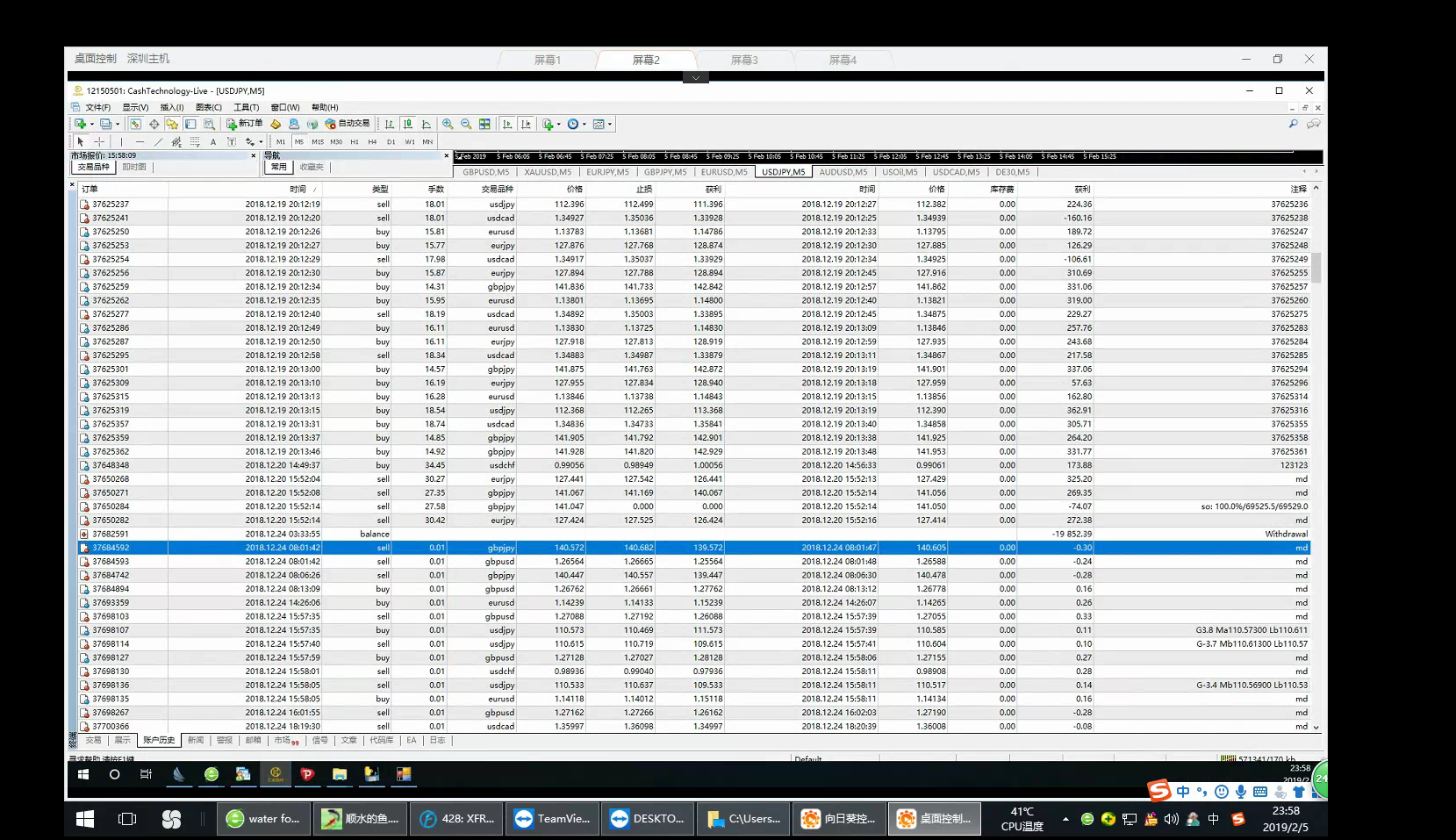Screen dimensions: 1456x840
Task: Switch chart to bar chart icon
Action: coord(389,124)
